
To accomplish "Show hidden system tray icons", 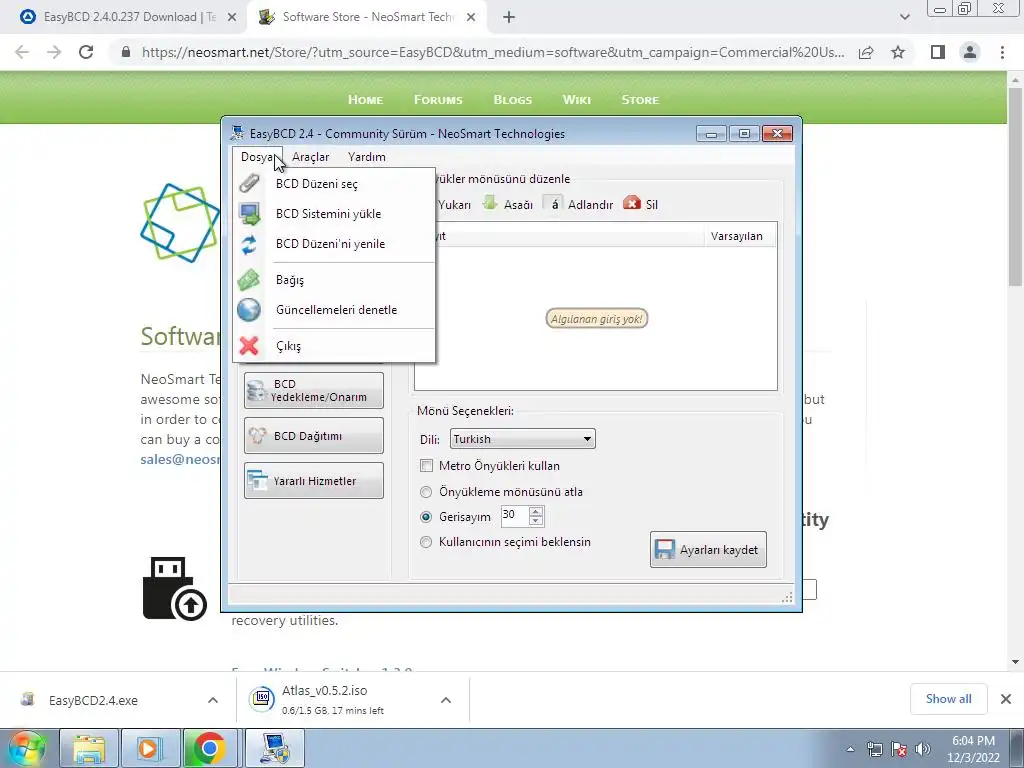I will pos(850,749).
